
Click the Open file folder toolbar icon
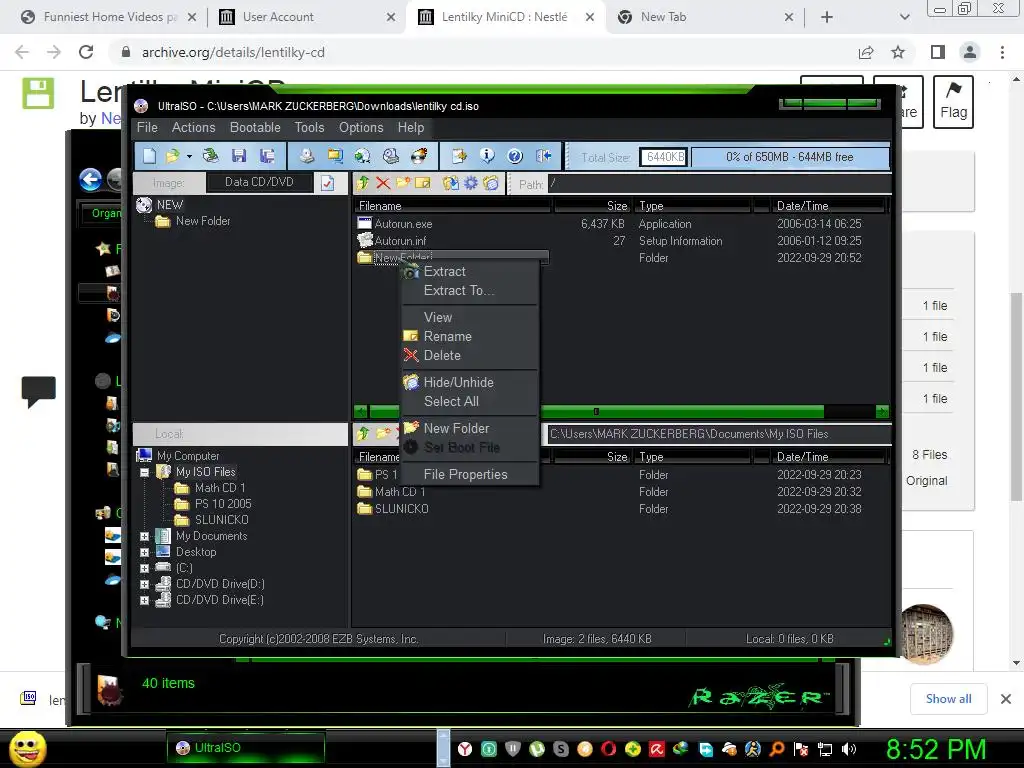pos(172,155)
